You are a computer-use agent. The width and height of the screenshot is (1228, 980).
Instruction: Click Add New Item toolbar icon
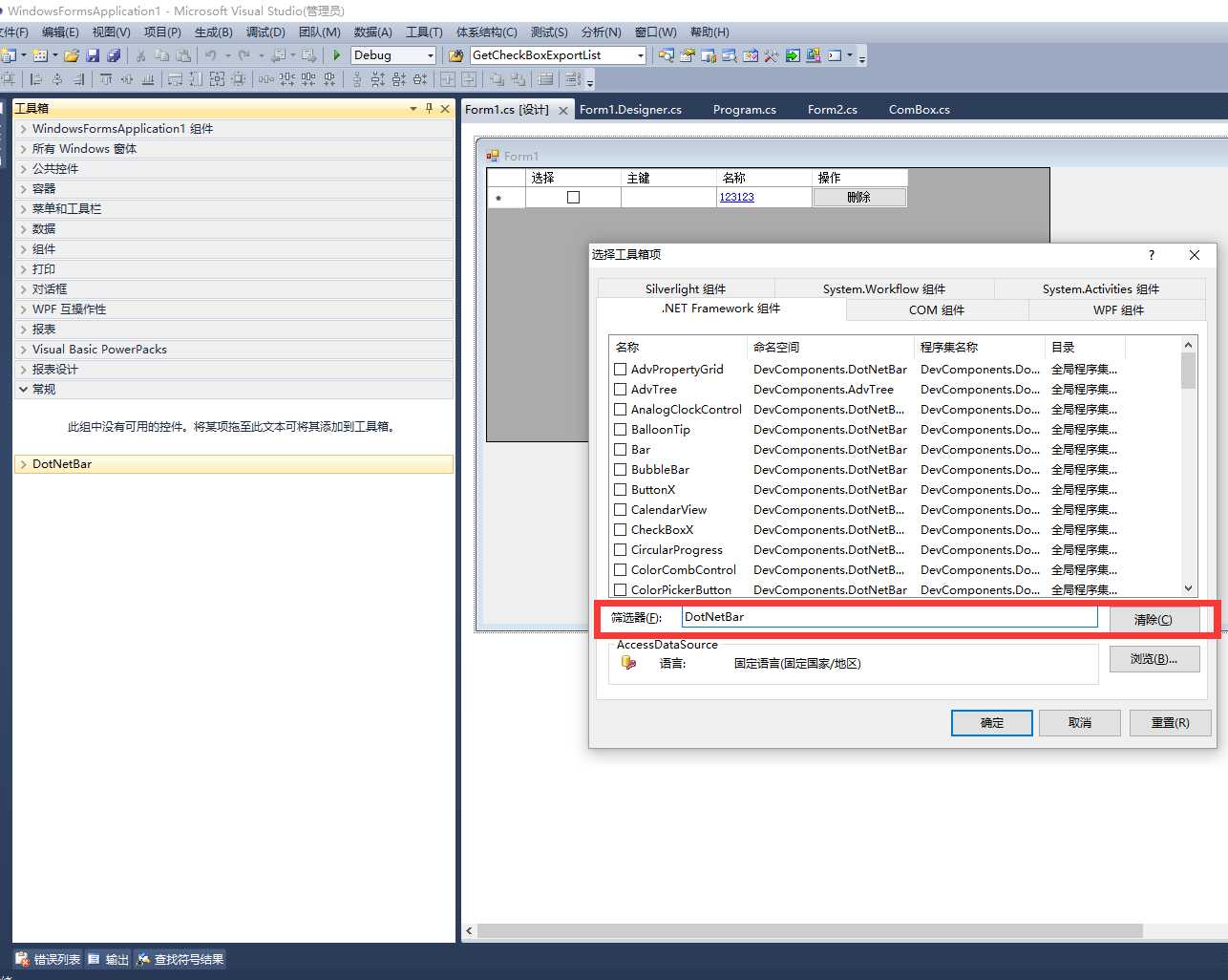pos(40,55)
